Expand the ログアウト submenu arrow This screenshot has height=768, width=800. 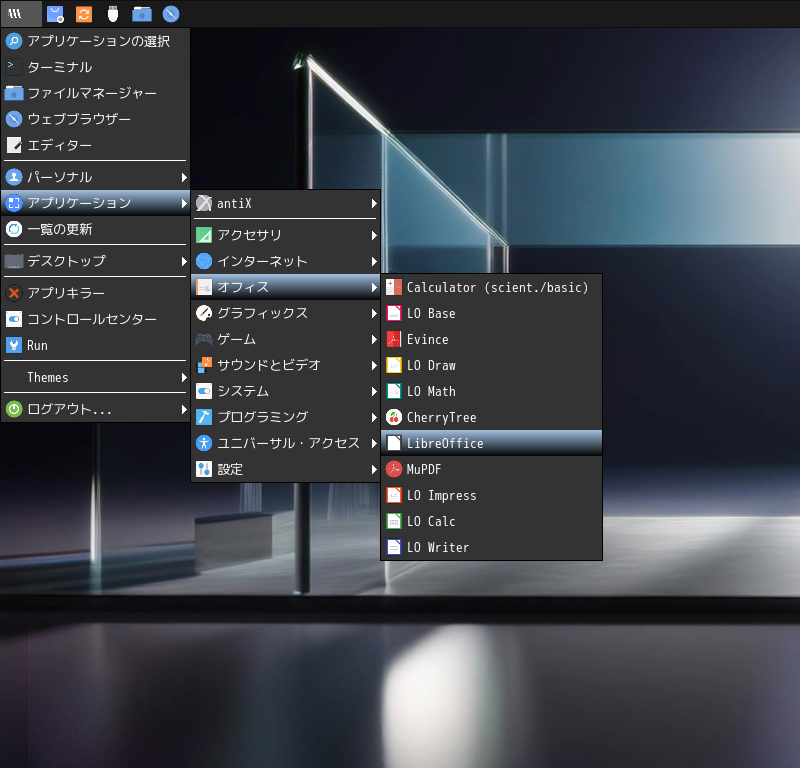click(184, 409)
